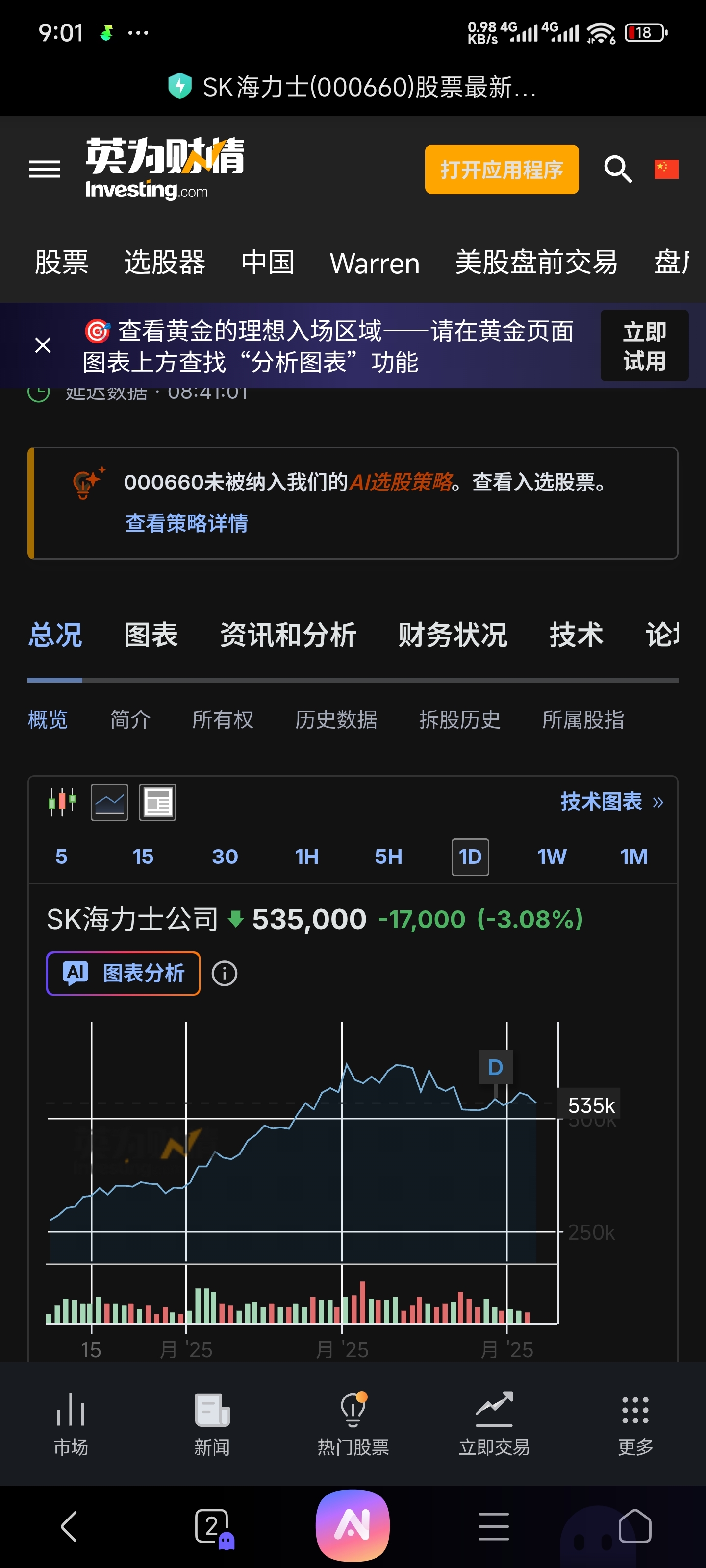Switch to candlestick chart type
This screenshot has height=1568, width=706.
point(61,802)
